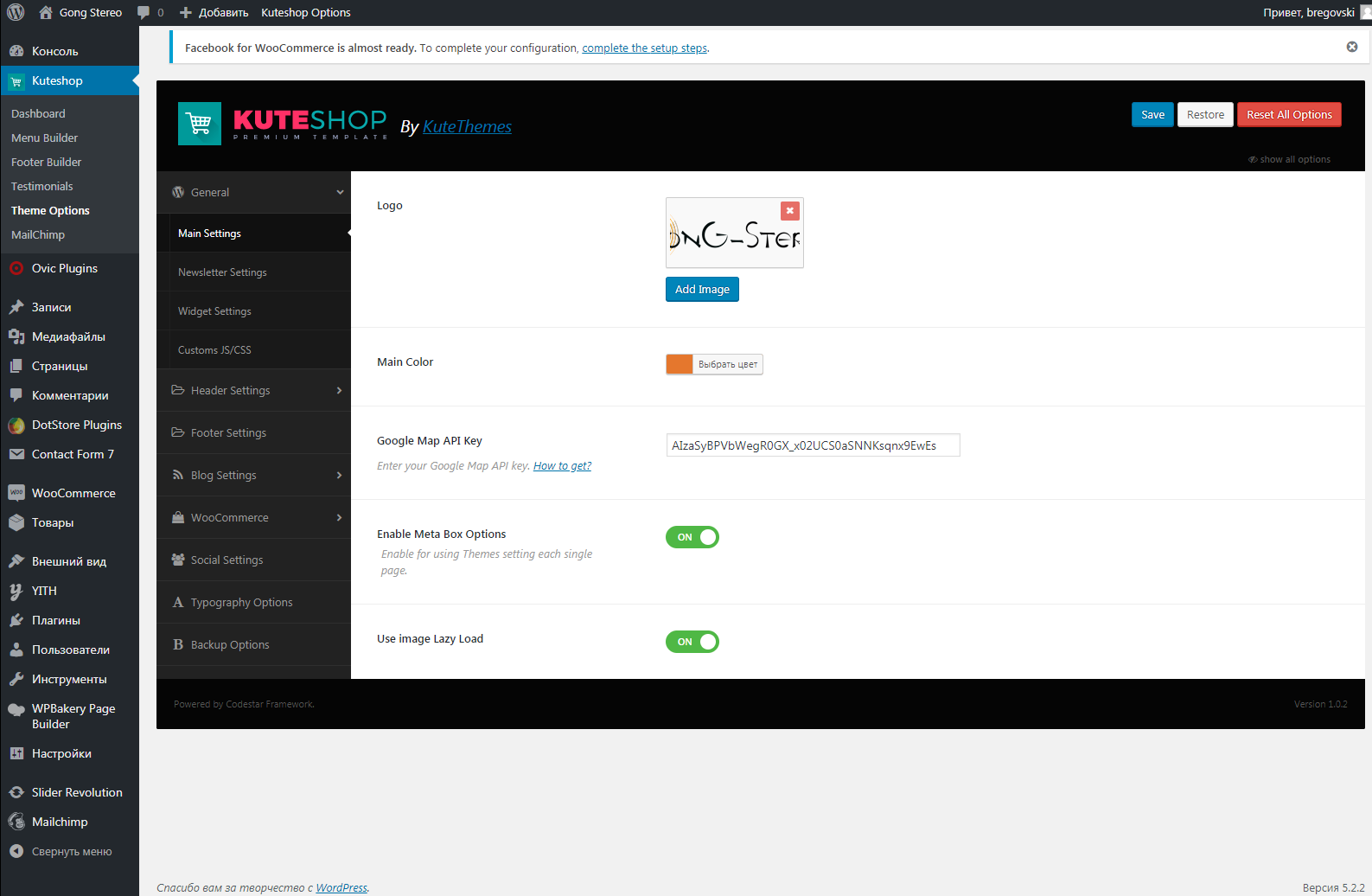Focus the Google Map API Key field
Screen dimensions: 1372x896
tap(813, 445)
